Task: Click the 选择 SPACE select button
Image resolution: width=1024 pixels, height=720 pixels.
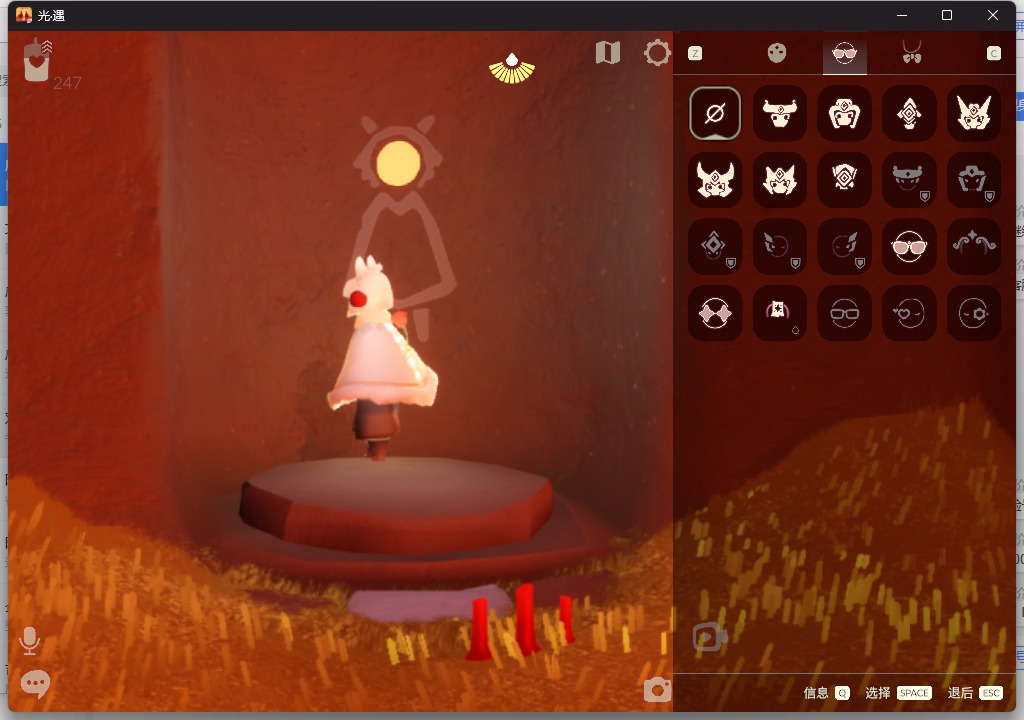Action: pyautogui.click(x=899, y=693)
